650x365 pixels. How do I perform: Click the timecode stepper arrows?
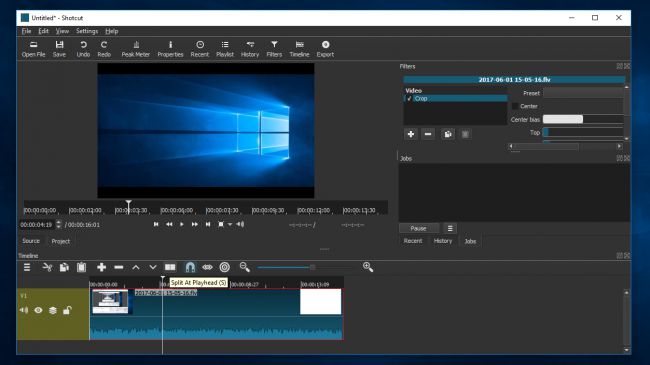coord(58,224)
